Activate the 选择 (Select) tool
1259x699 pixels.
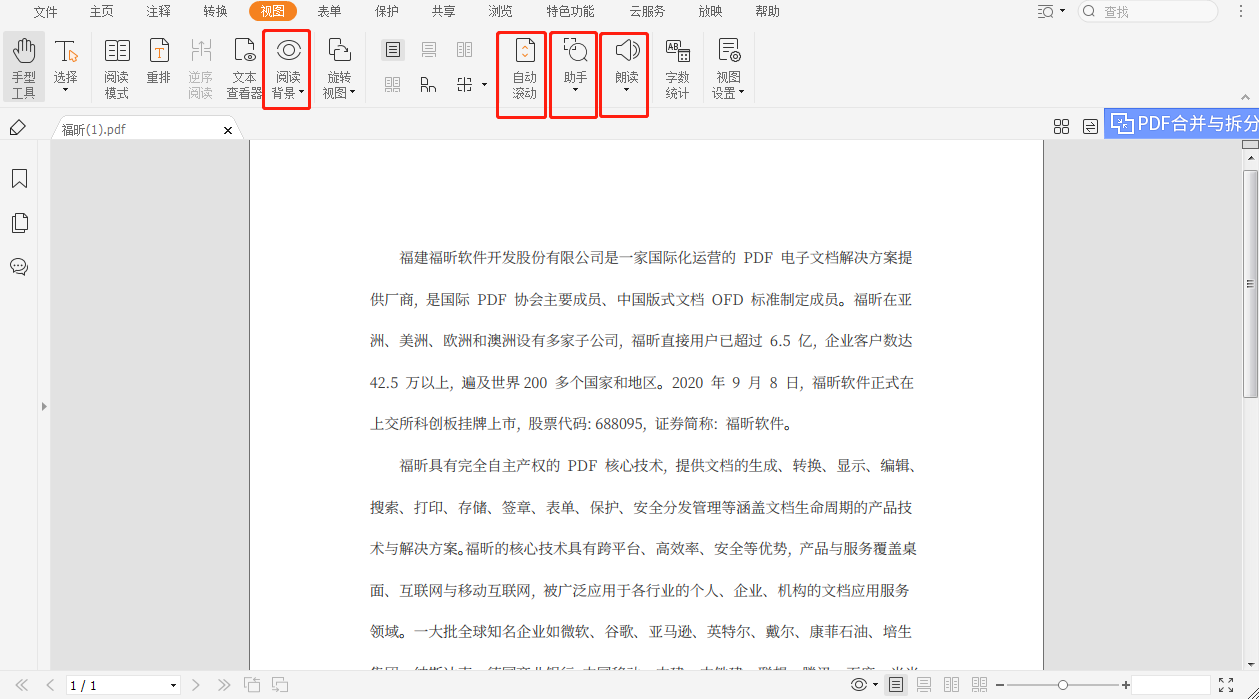pos(65,62)
